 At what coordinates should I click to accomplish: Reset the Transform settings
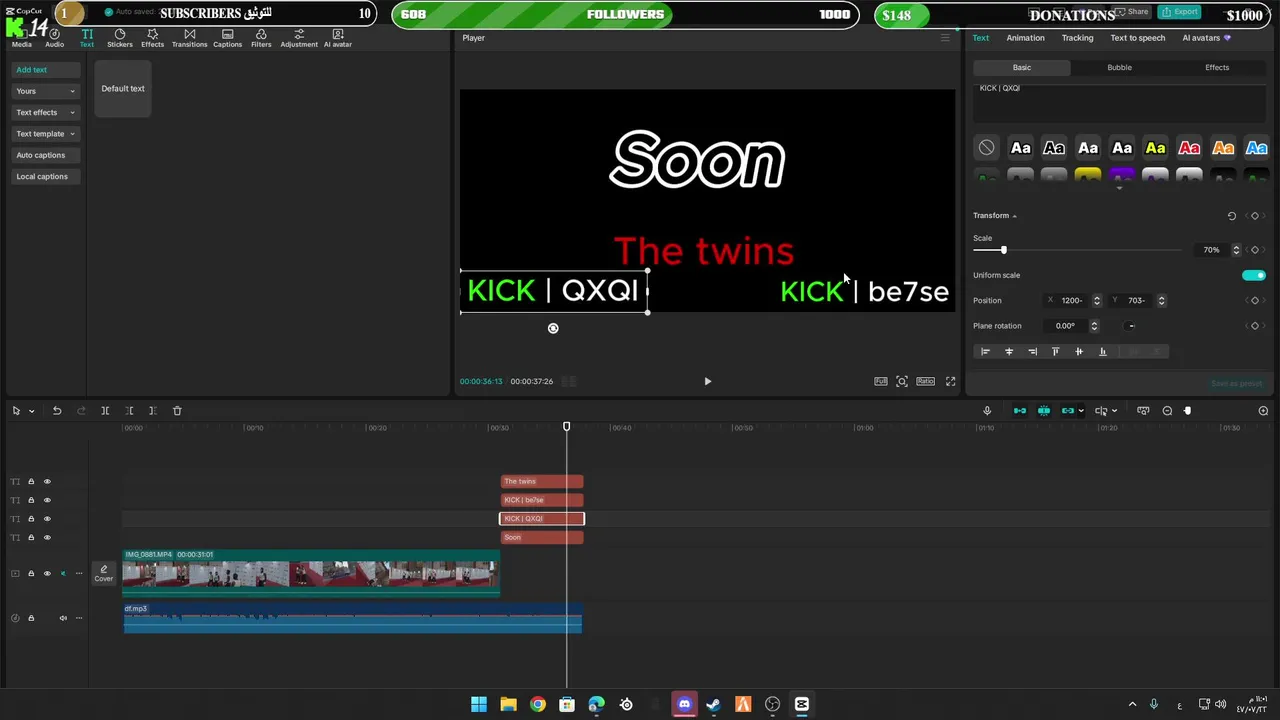pos(1232,216)
